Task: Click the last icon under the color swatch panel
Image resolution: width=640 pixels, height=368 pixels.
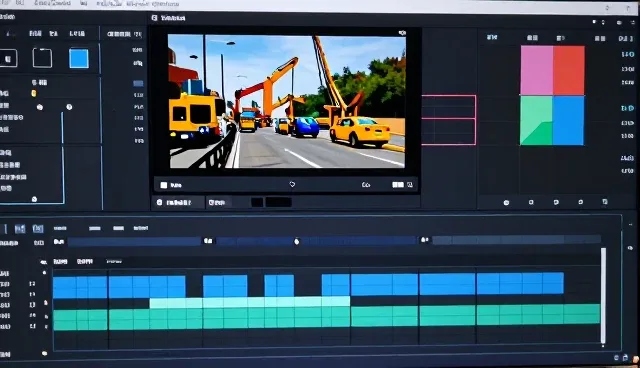Action: point(605,202)
